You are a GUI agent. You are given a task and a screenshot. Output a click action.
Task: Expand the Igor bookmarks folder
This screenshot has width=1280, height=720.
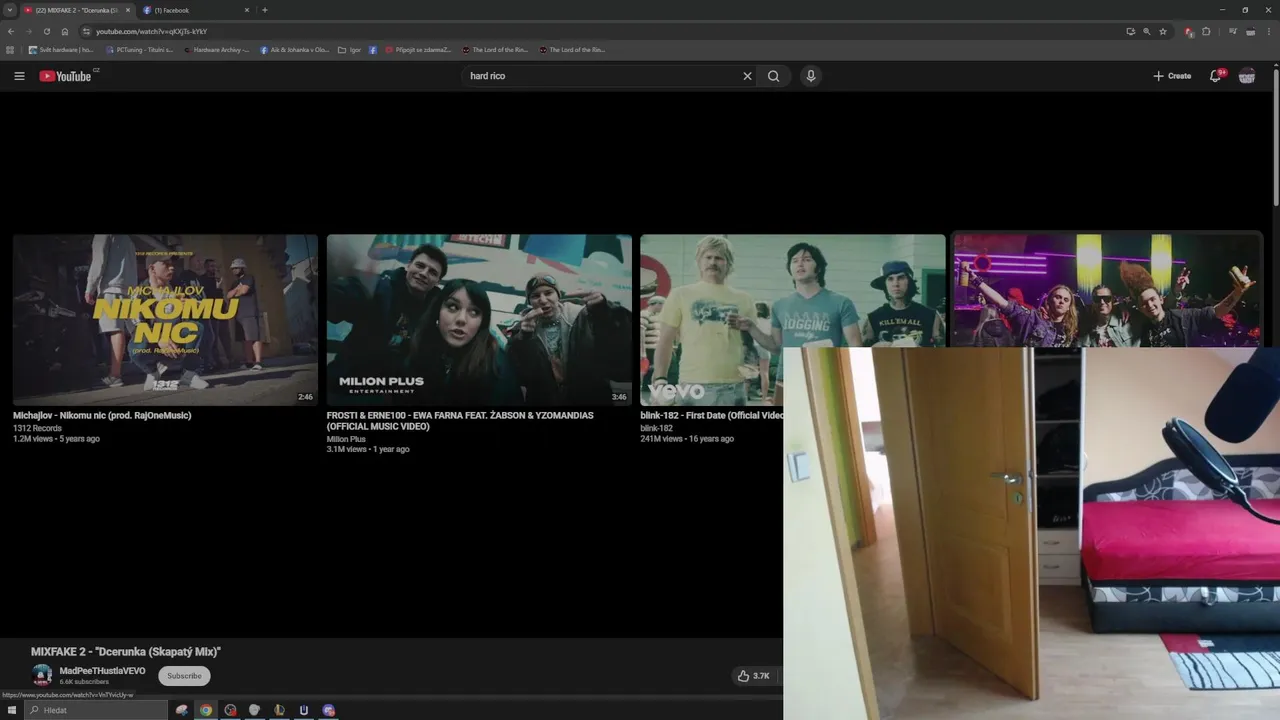point(349,50)
